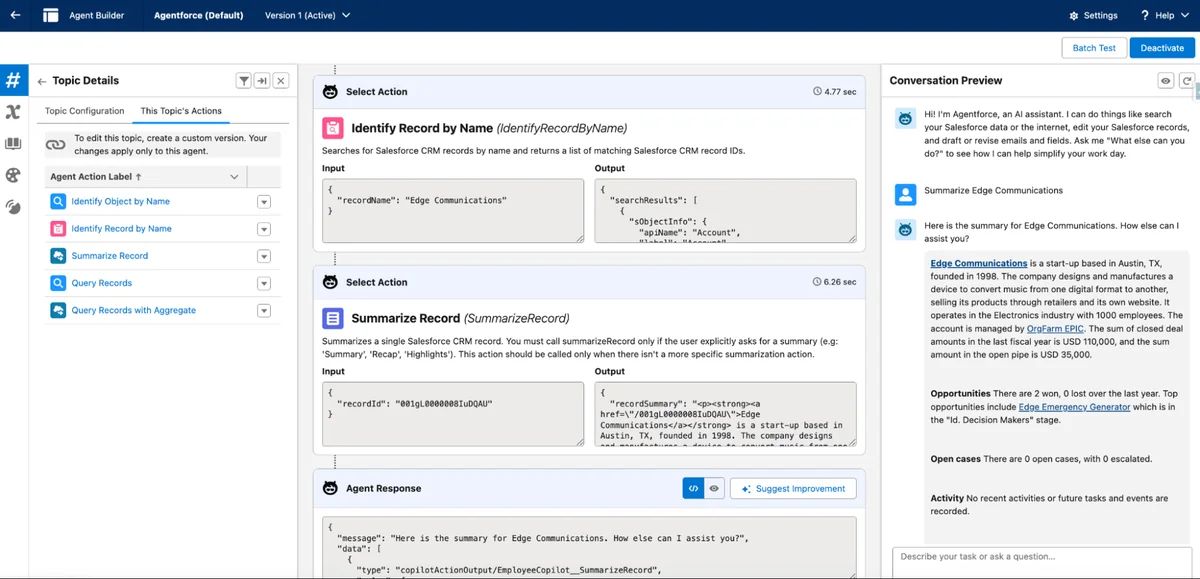Refresh the Conversation Preview

(x=1186, y=80)
